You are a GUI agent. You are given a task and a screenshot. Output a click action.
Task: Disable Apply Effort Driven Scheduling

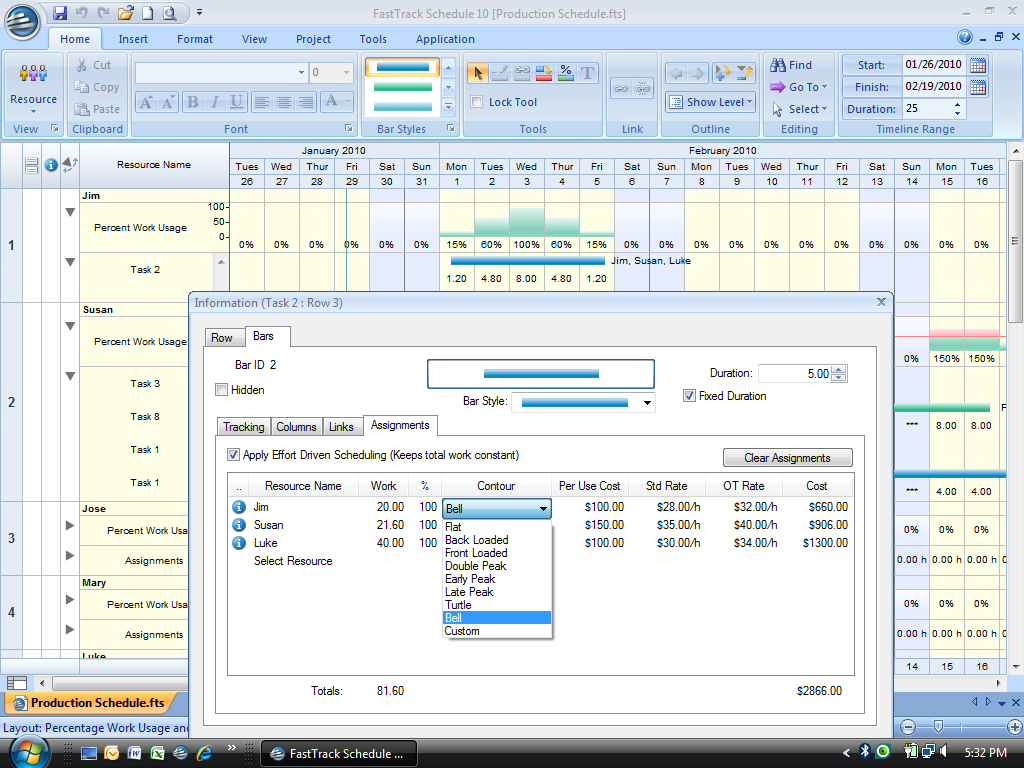tap(234, 455)
